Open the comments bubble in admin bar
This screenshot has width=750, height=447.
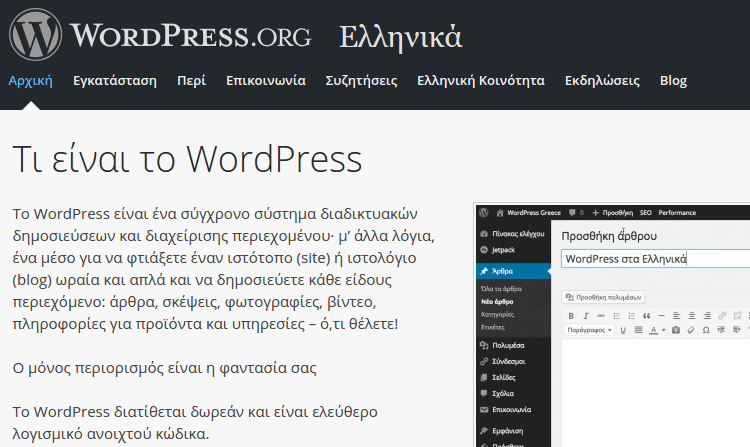(576, 213)
